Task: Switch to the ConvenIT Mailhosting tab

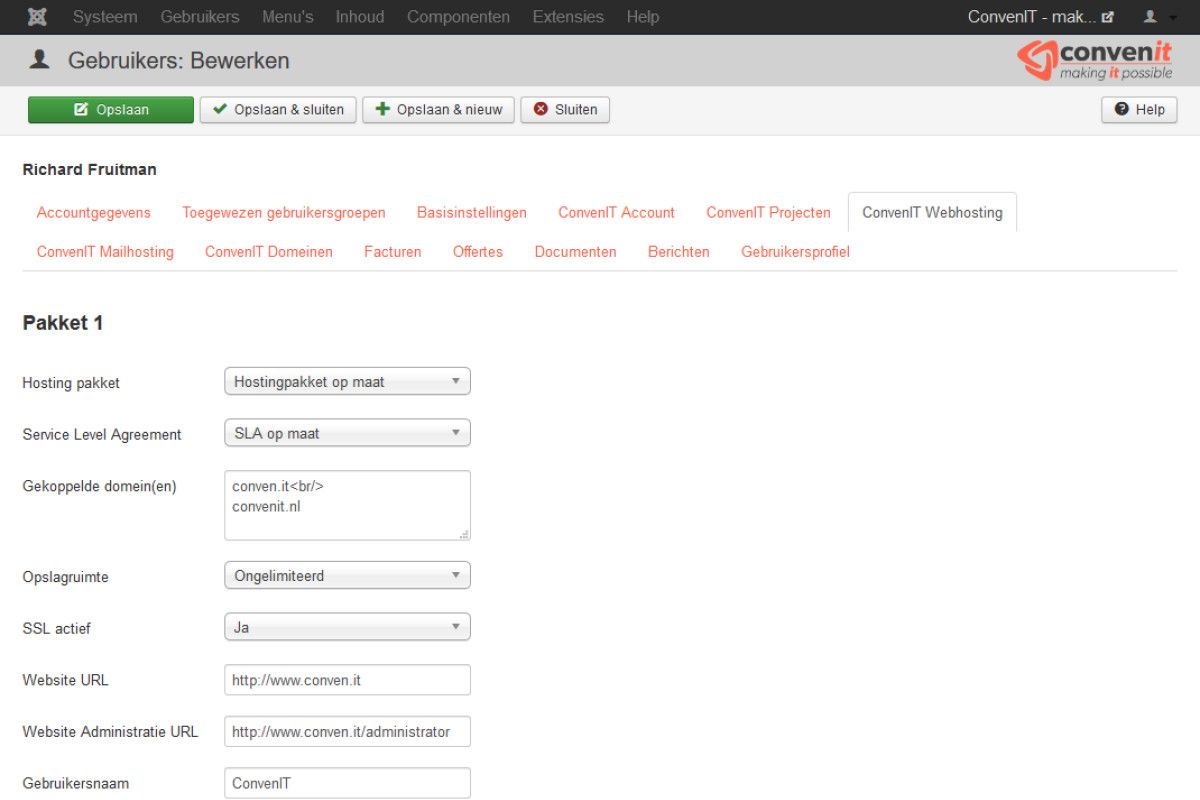Action: pos(105,252)
